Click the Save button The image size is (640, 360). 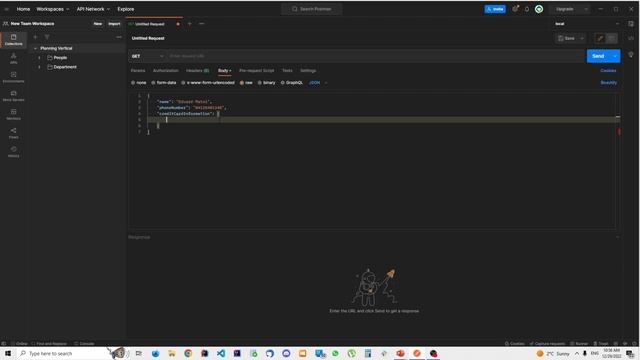tap(567, 38)
